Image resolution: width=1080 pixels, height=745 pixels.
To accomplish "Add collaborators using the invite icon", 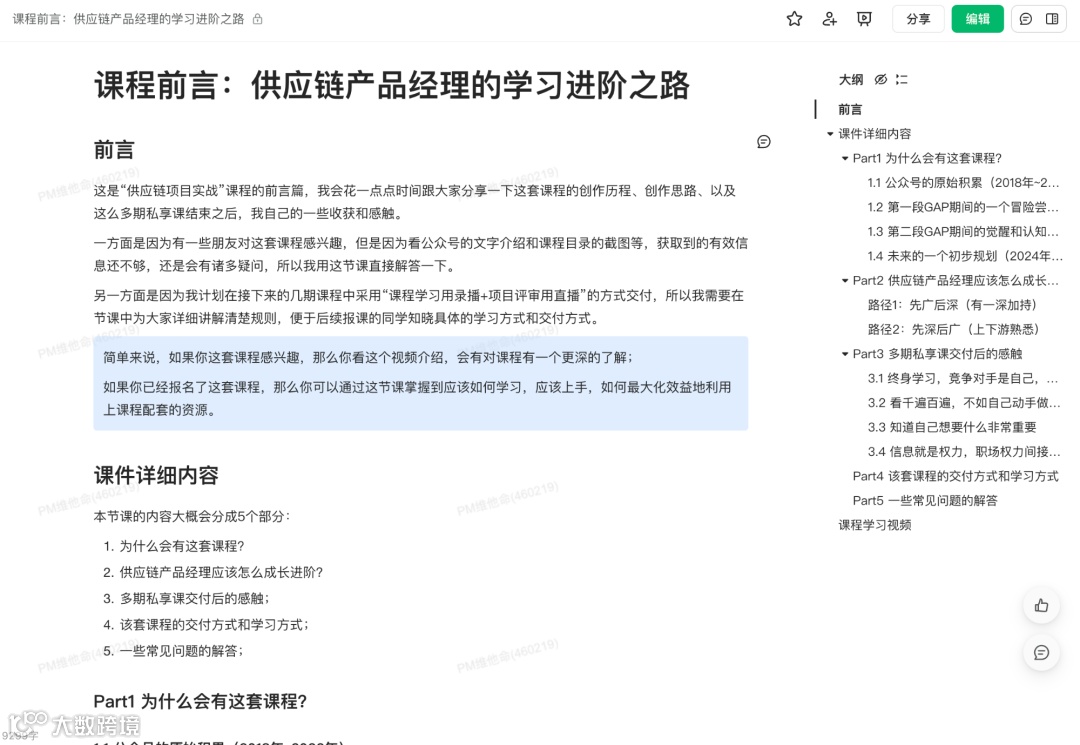I will coord(829,18).
